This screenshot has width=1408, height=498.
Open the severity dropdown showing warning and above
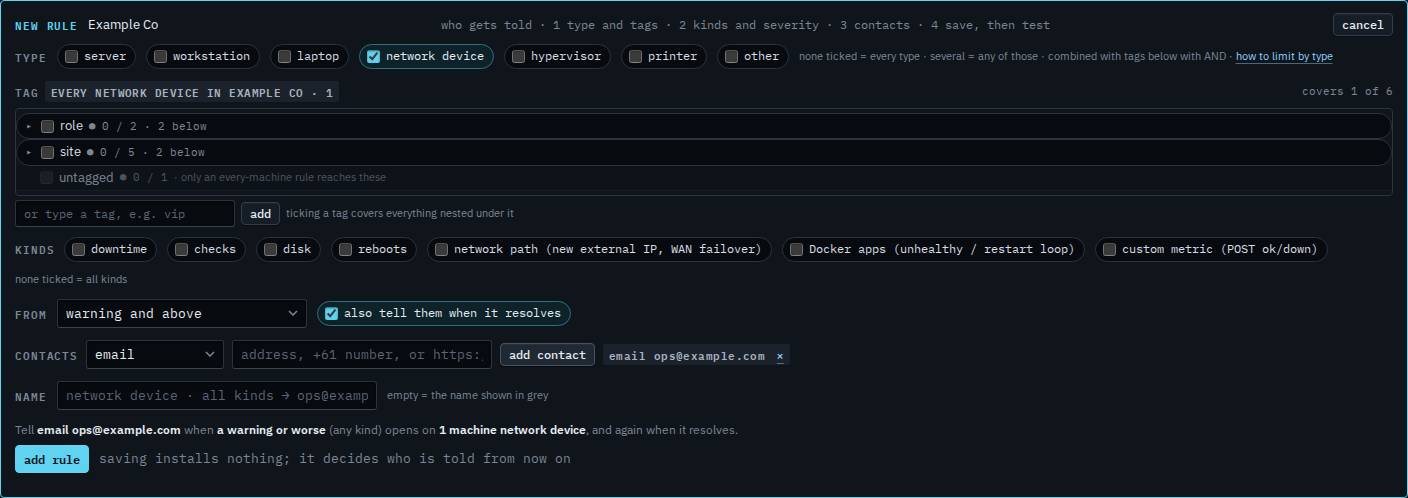182,314
